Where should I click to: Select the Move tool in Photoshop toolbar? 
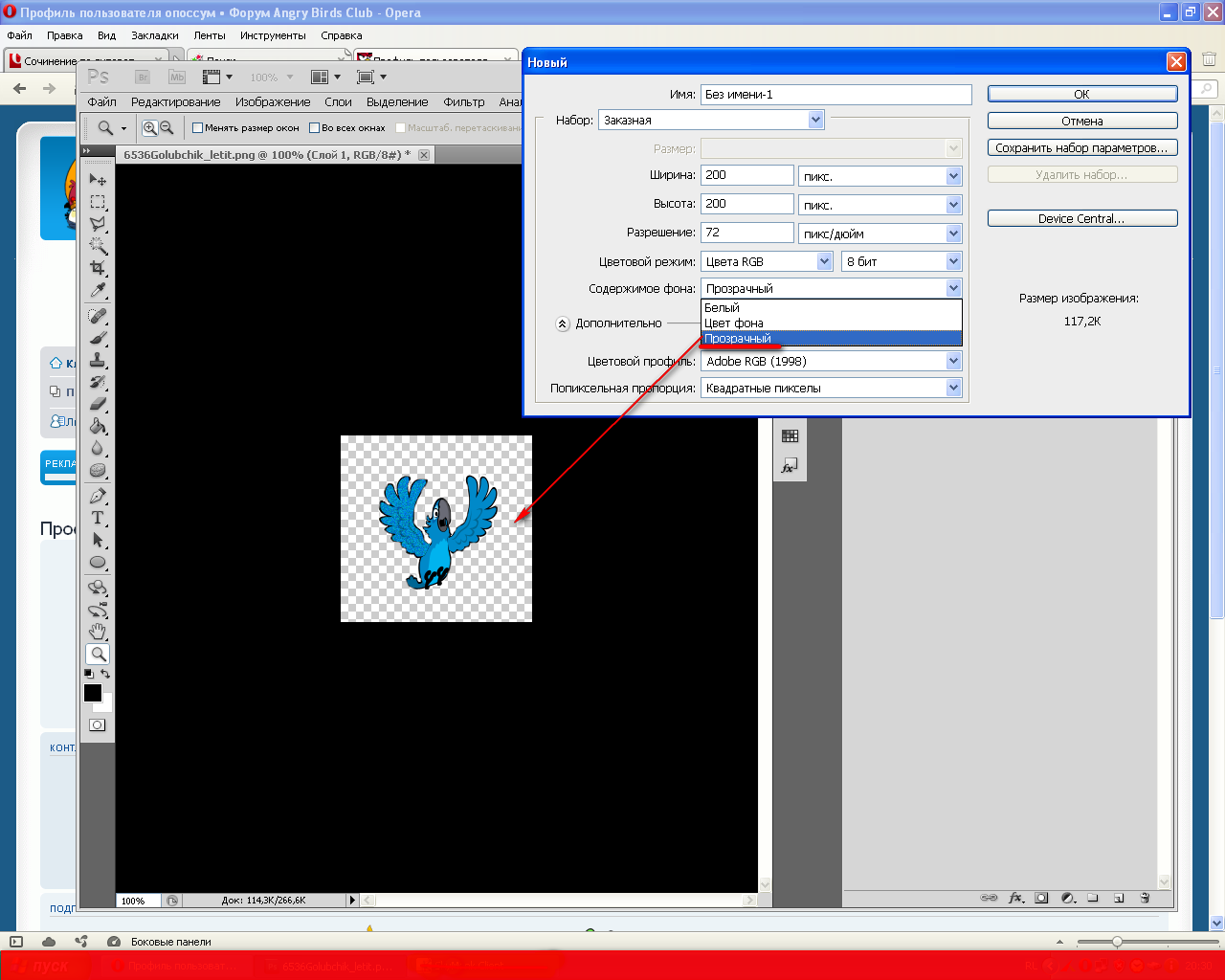click(x=98, y=179)
